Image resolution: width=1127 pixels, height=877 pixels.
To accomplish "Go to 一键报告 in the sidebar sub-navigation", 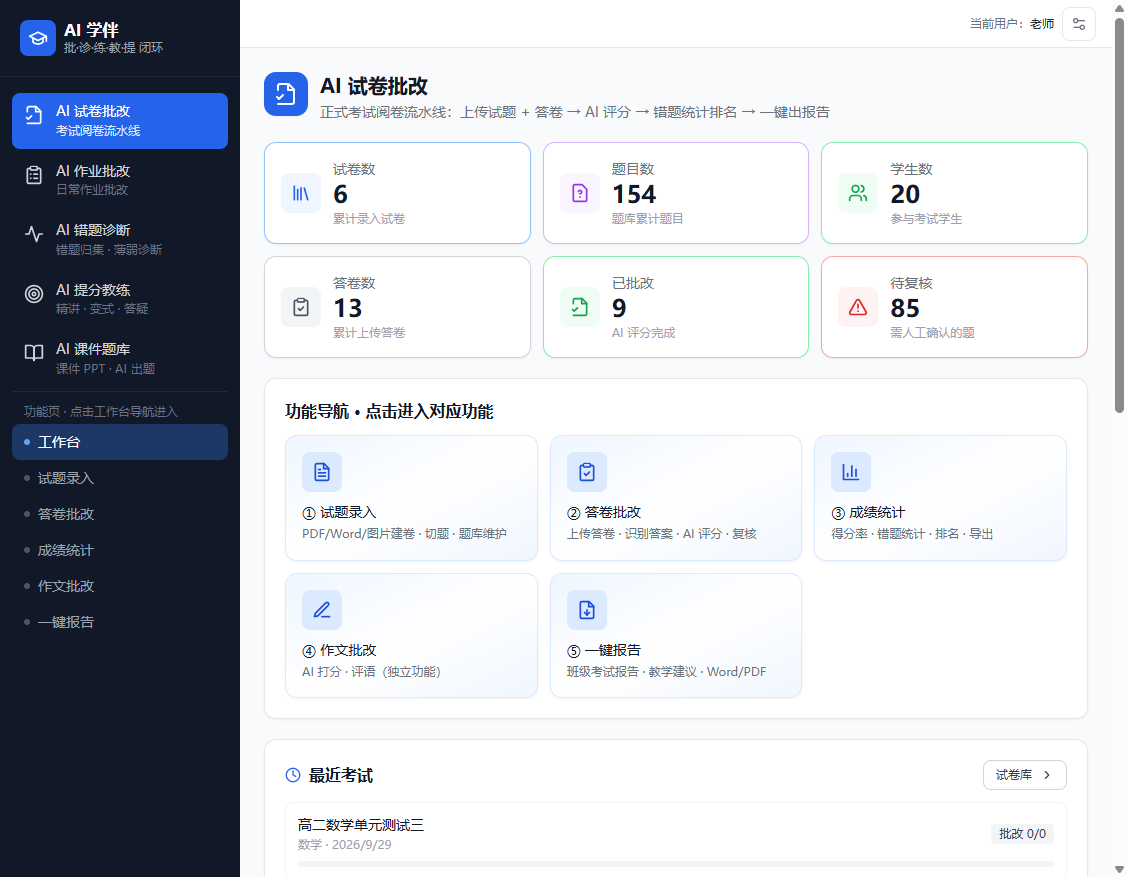I will coord(120,622).
